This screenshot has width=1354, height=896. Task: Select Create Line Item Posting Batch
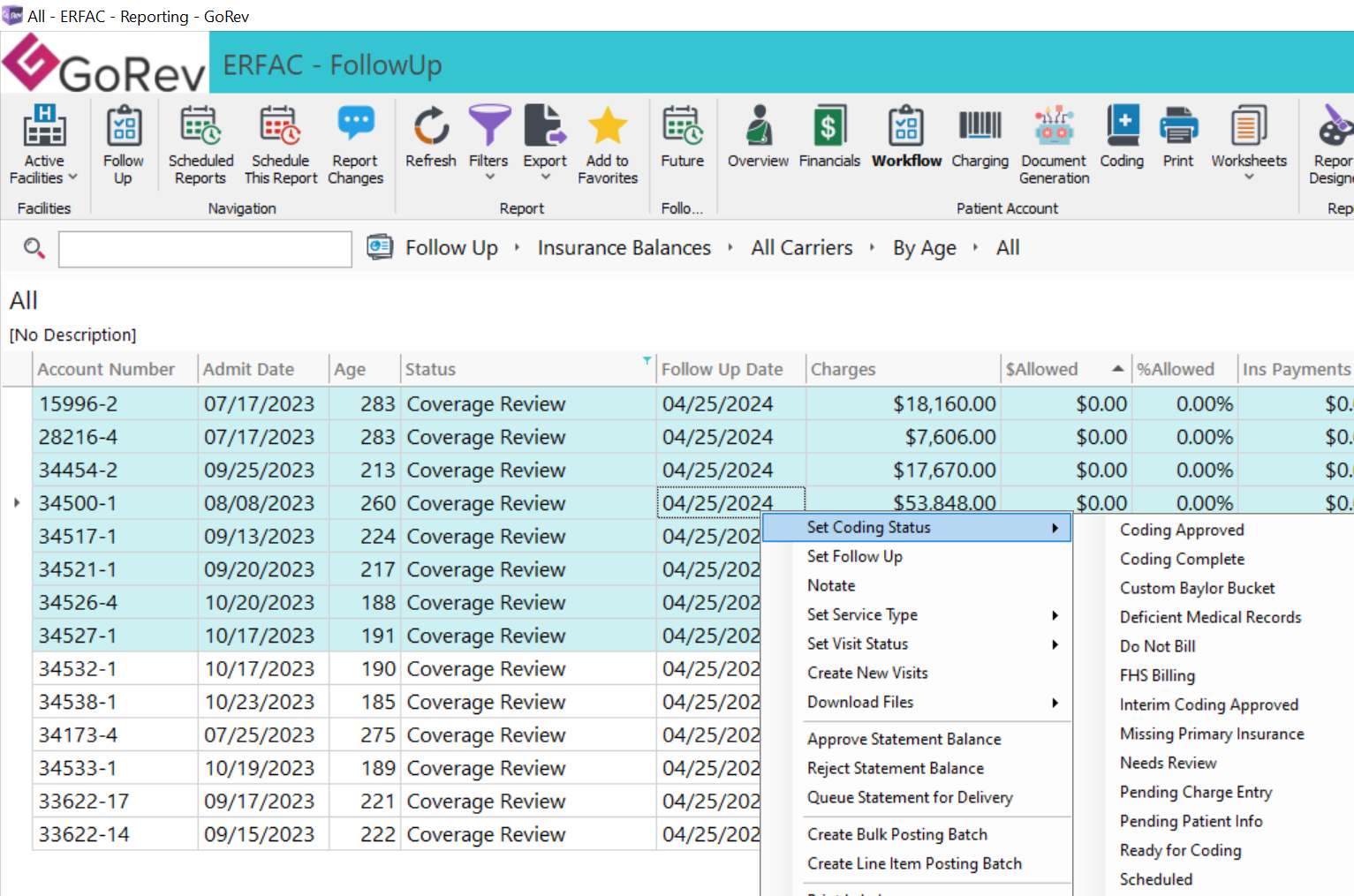click(914, 863)
